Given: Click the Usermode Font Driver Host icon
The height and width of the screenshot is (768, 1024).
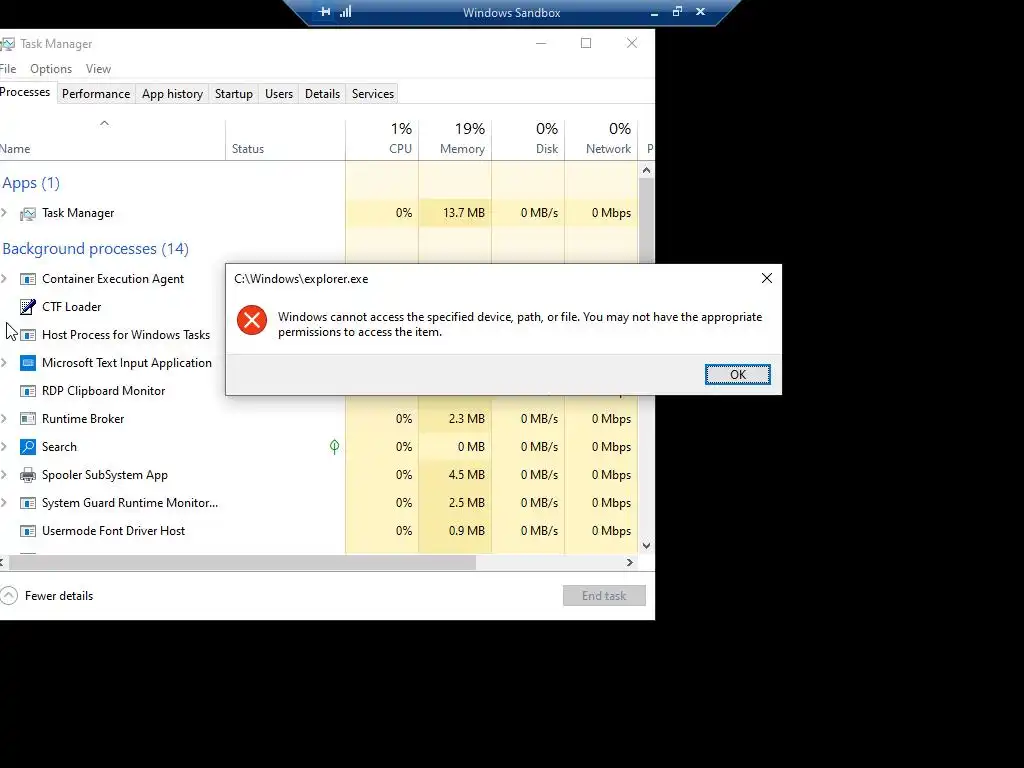Looking at the screenshot, I should click(x=27, y=532).
